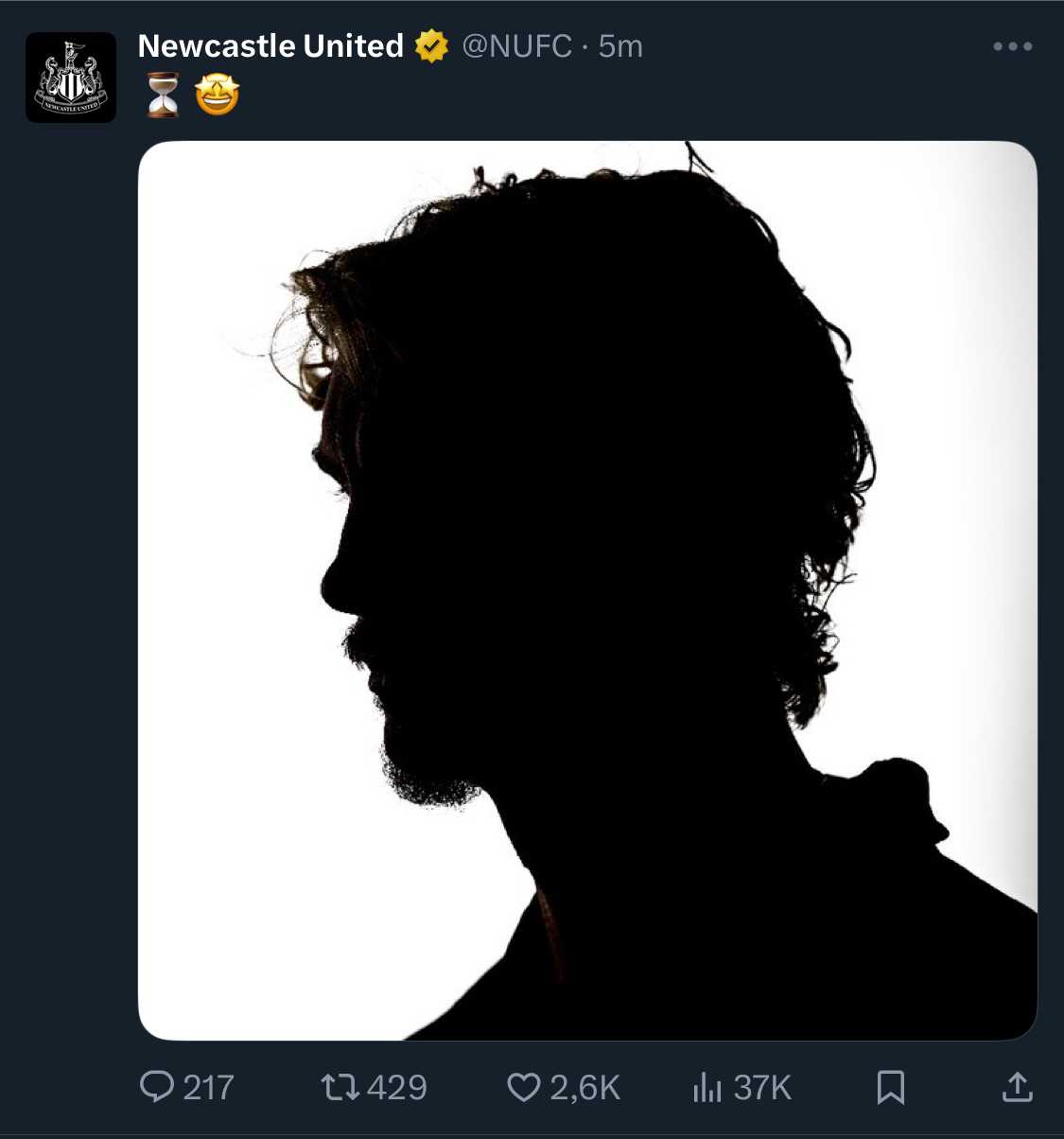1064x1139 pixels.
Task: Bookmark this Newcastle United post
Action: click(x=890, y=1087)
